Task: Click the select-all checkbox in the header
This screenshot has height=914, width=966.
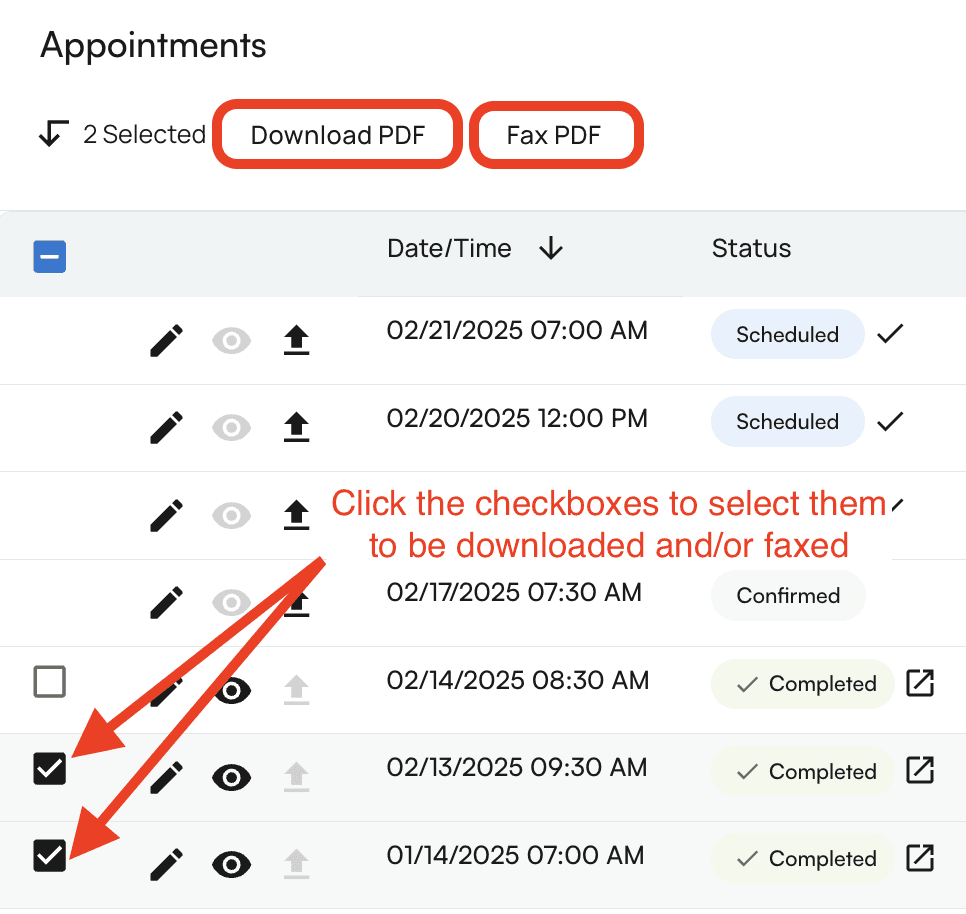Action: (x=49, y=257)
